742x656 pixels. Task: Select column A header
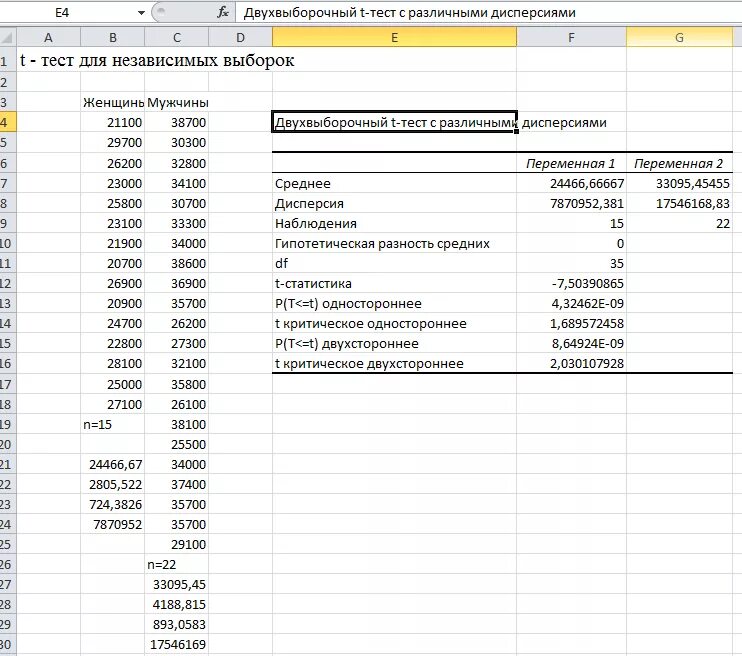pos(48,37)
